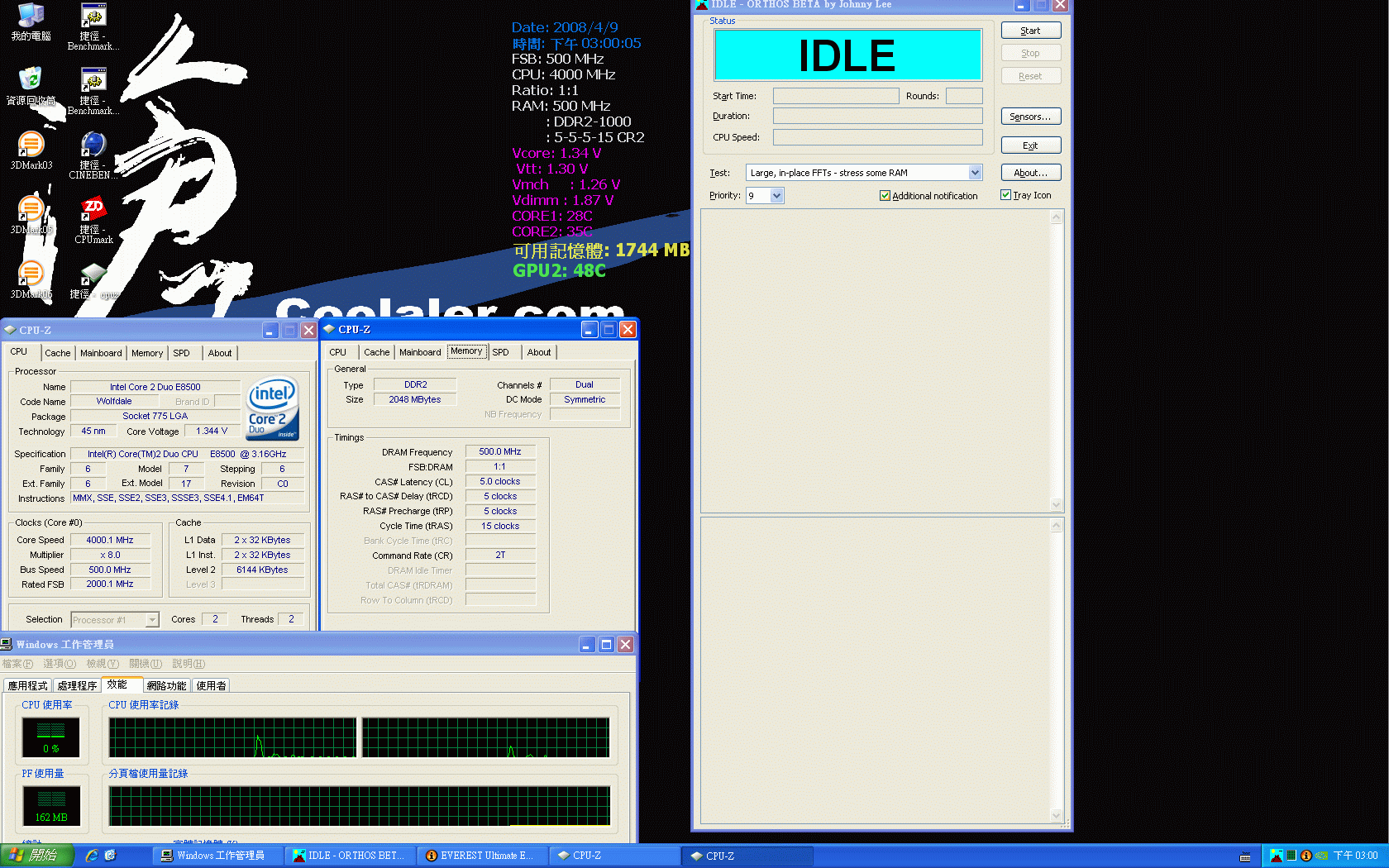Open the Help (說明) menu in Task Manager
Image resolution: width=1389 pixels, height=868 pixels.
tap(189, 664)
